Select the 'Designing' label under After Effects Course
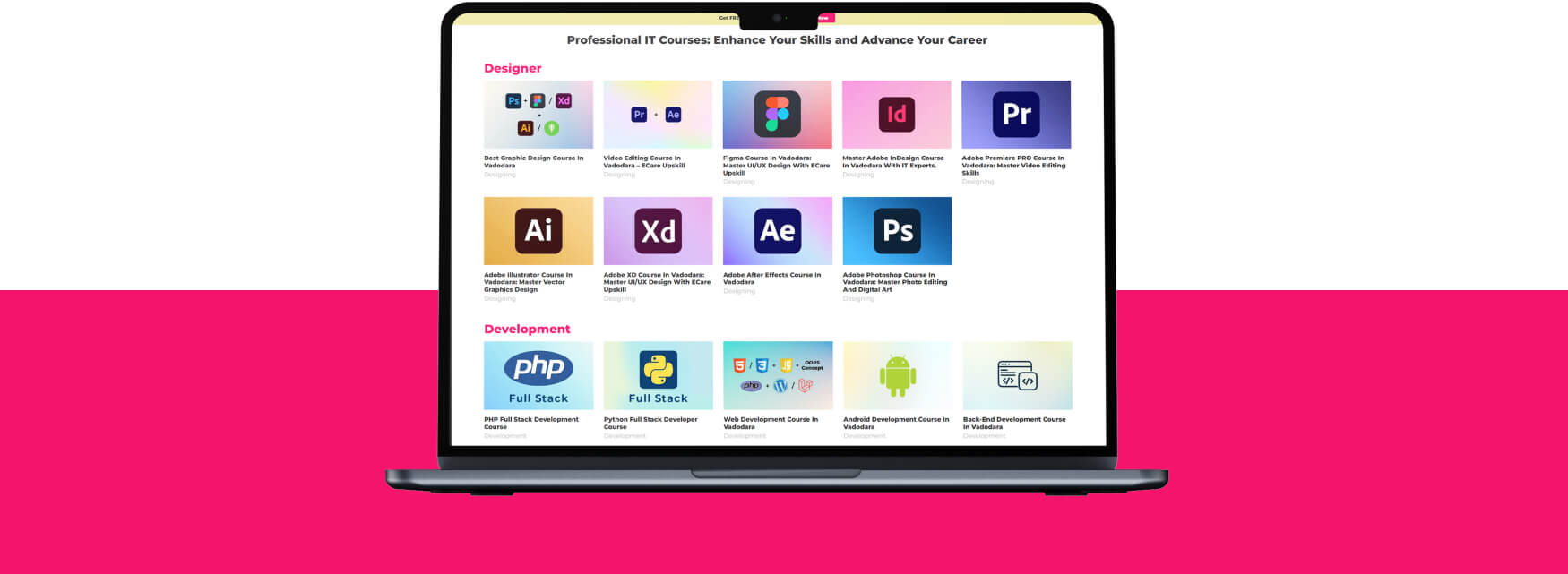 click(739, 291)
